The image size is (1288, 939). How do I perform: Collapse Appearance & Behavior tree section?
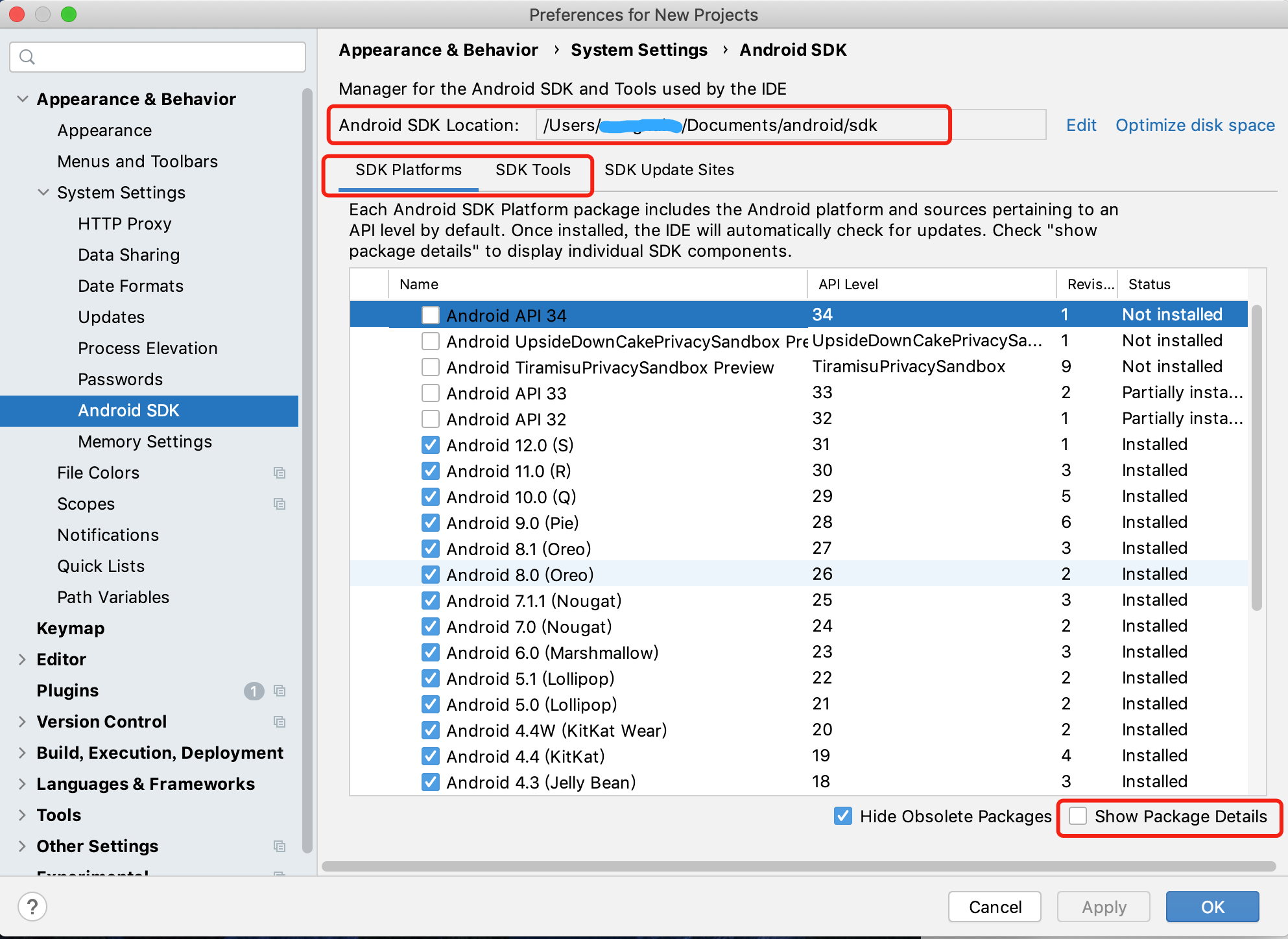click(23, 99)
